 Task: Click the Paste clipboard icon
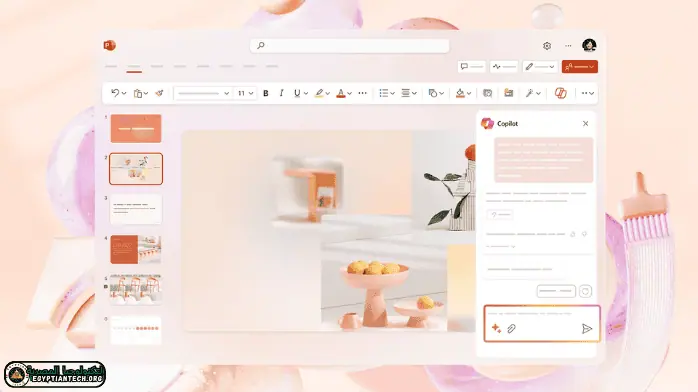[138, 93]
